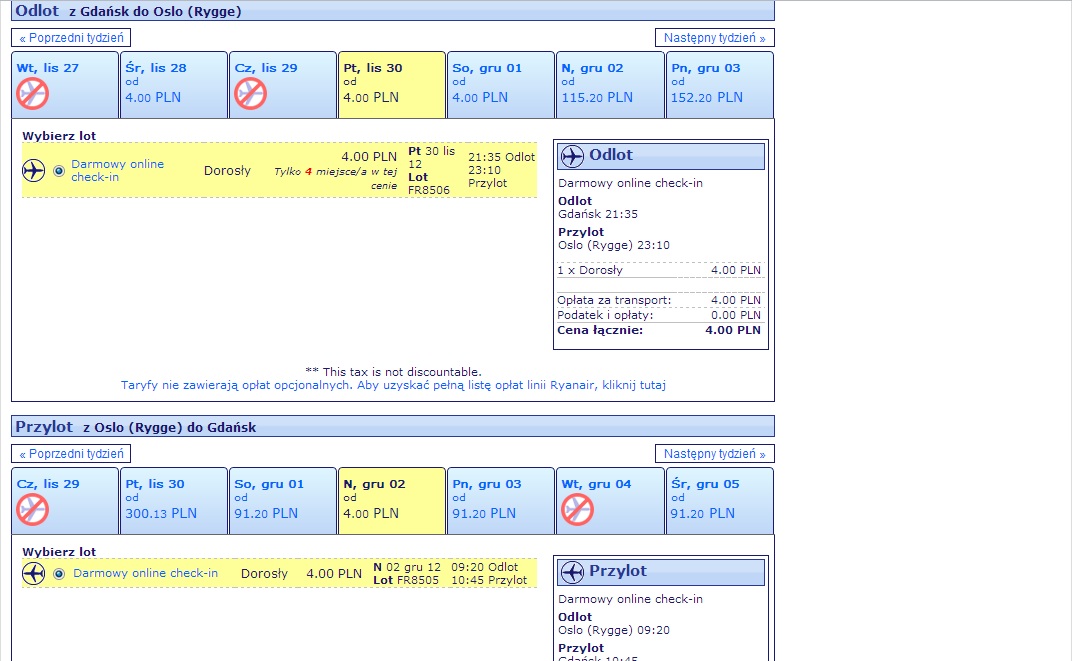Click the 'Oslo (Rygge) 09:20' departure text
Image resolution: width=1072 pixels, height=661 pixels.
pos(614,630)
